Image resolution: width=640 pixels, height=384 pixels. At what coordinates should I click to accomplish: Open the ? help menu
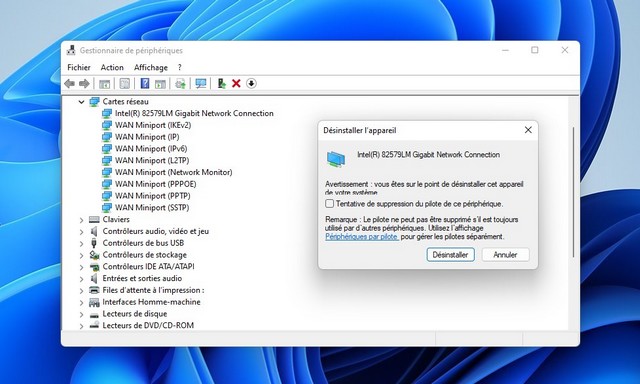click(180, 67)
